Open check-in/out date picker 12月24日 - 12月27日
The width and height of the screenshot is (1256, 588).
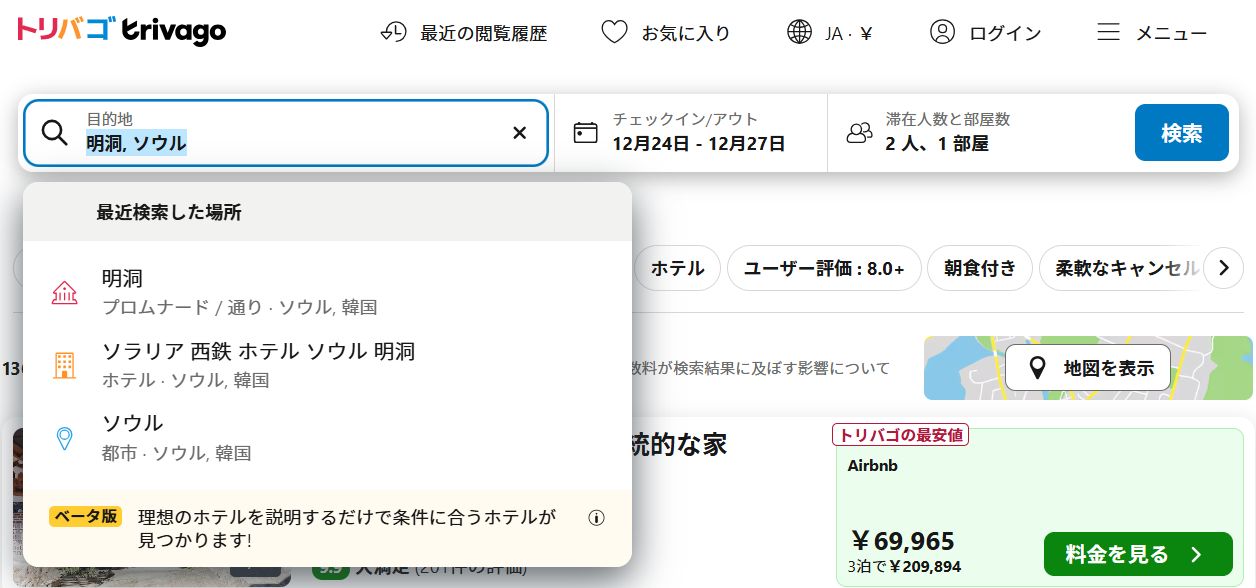(698, 143)
